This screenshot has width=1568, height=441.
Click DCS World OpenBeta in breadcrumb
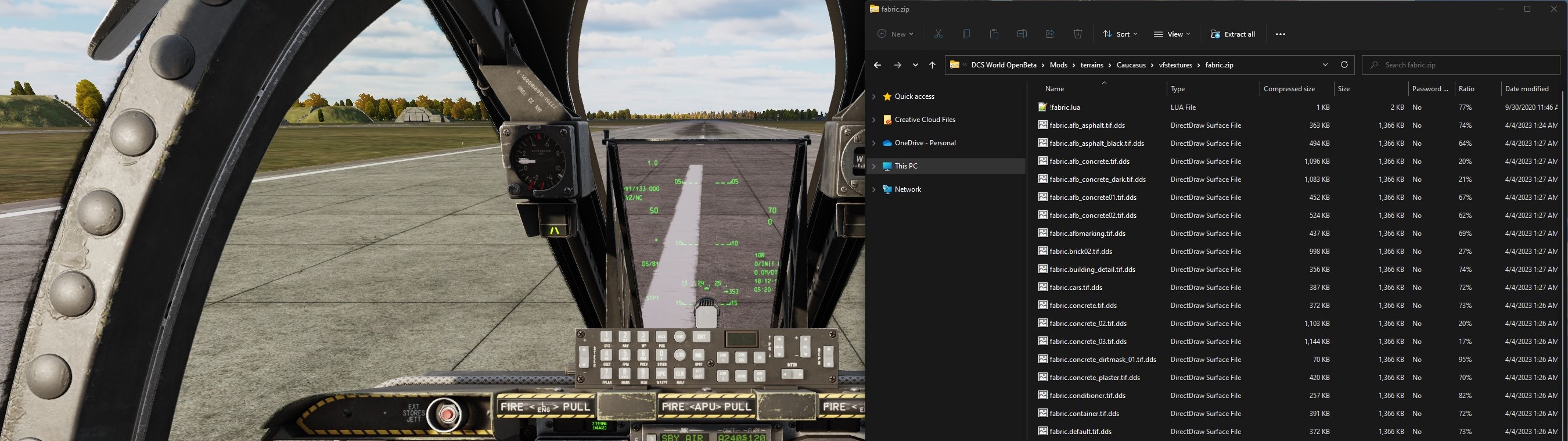coord(1003,64)
